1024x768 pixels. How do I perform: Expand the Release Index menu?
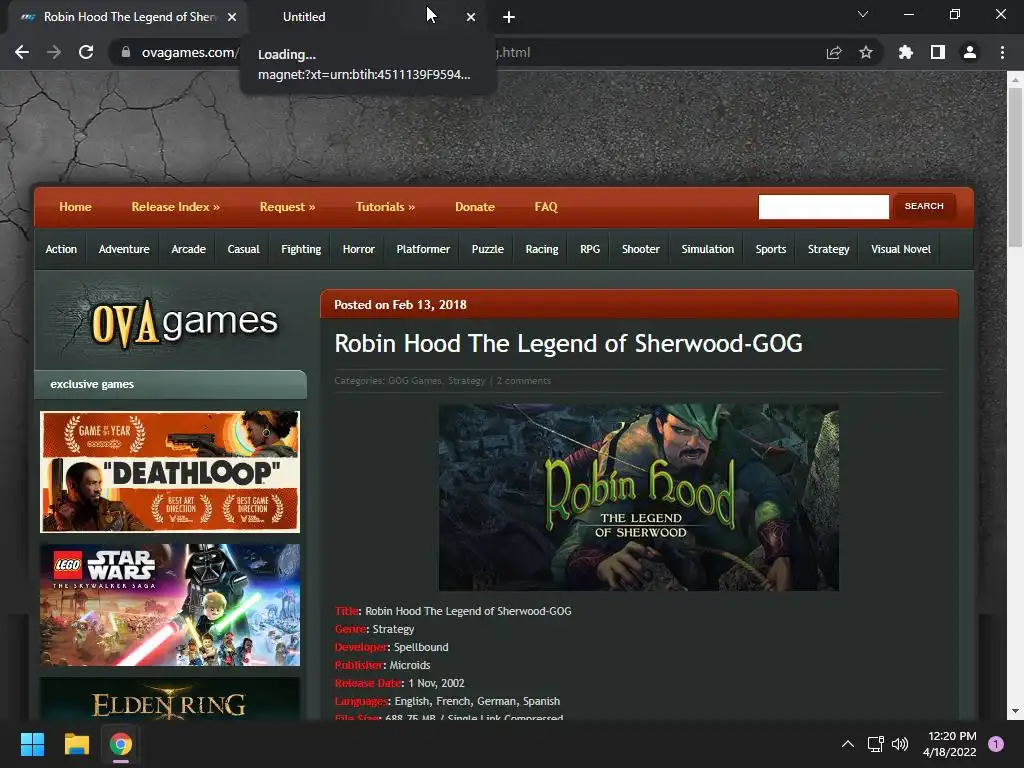176,207
